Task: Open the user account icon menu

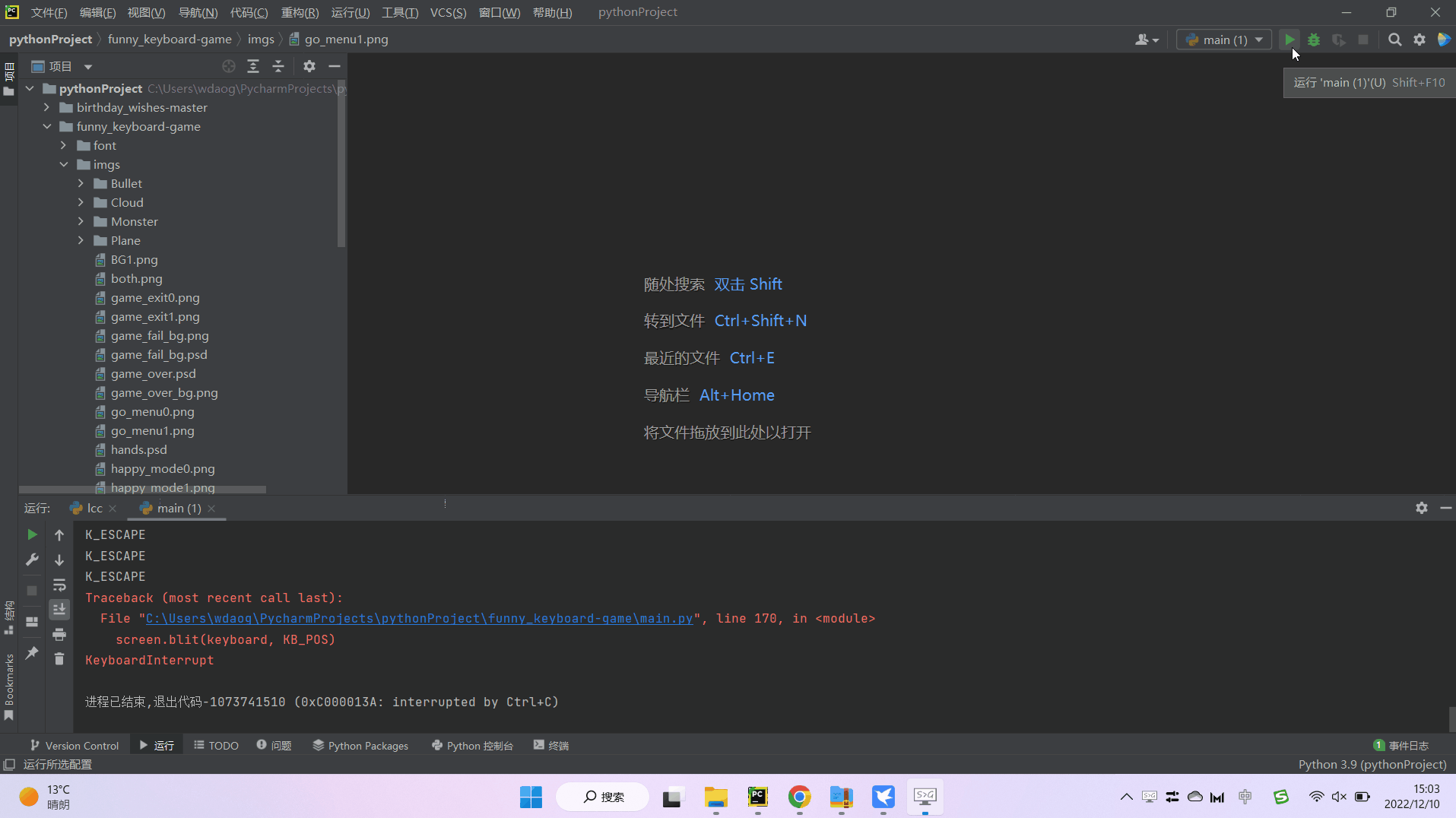Action: (x=1147, y=40)
